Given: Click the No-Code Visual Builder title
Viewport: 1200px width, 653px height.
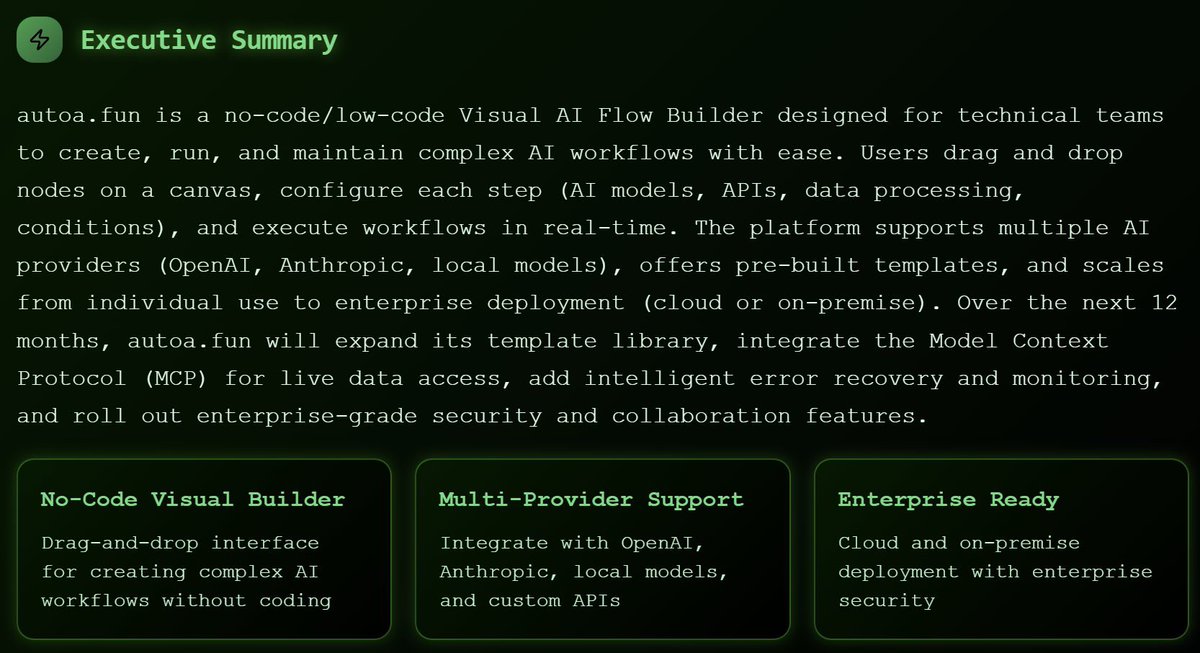Looking at the screenshot, I should point(193,499).
